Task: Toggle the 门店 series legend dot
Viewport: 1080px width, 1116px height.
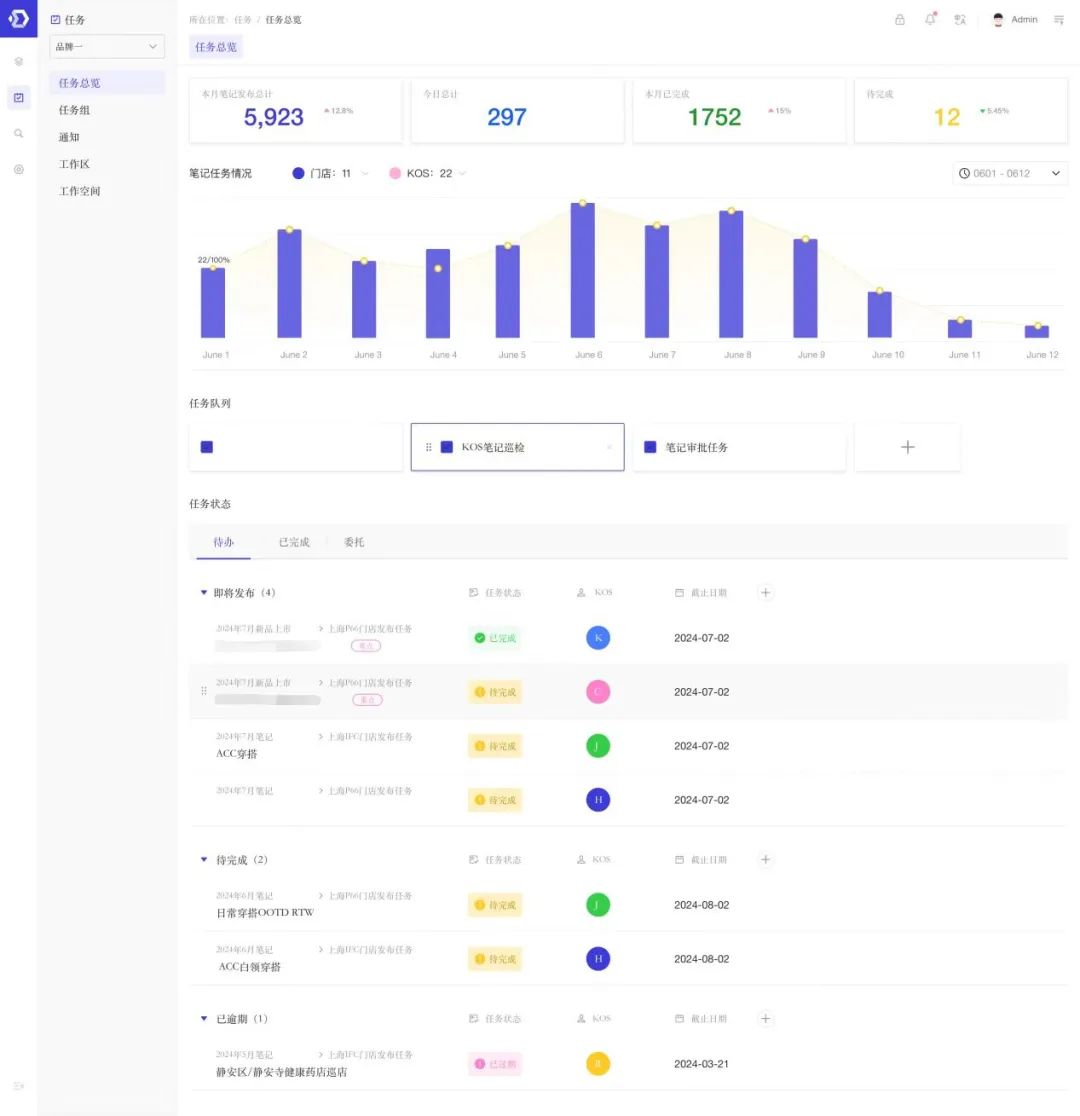Action: pos(298,173)
